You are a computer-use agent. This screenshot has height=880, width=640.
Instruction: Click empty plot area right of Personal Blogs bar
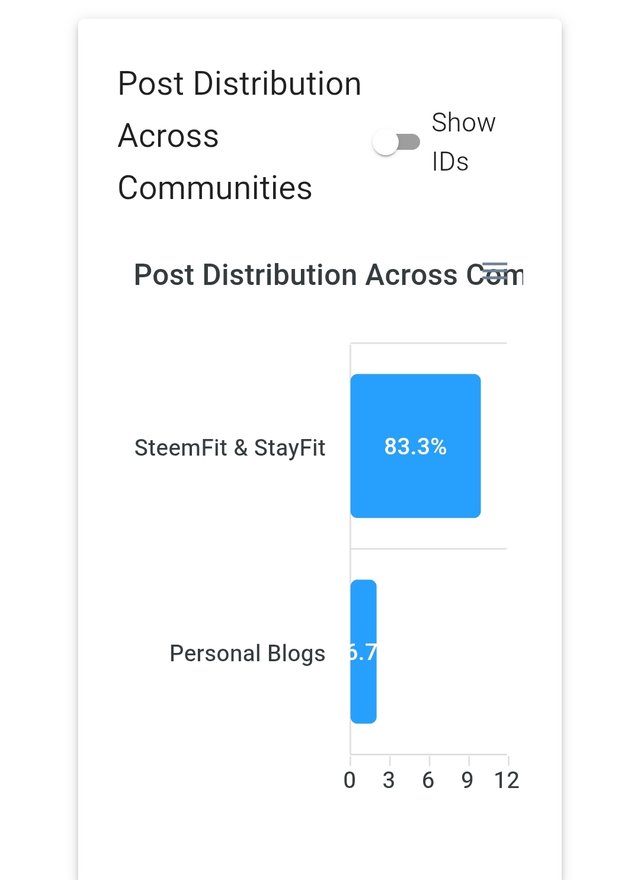(x=442, y=652)
